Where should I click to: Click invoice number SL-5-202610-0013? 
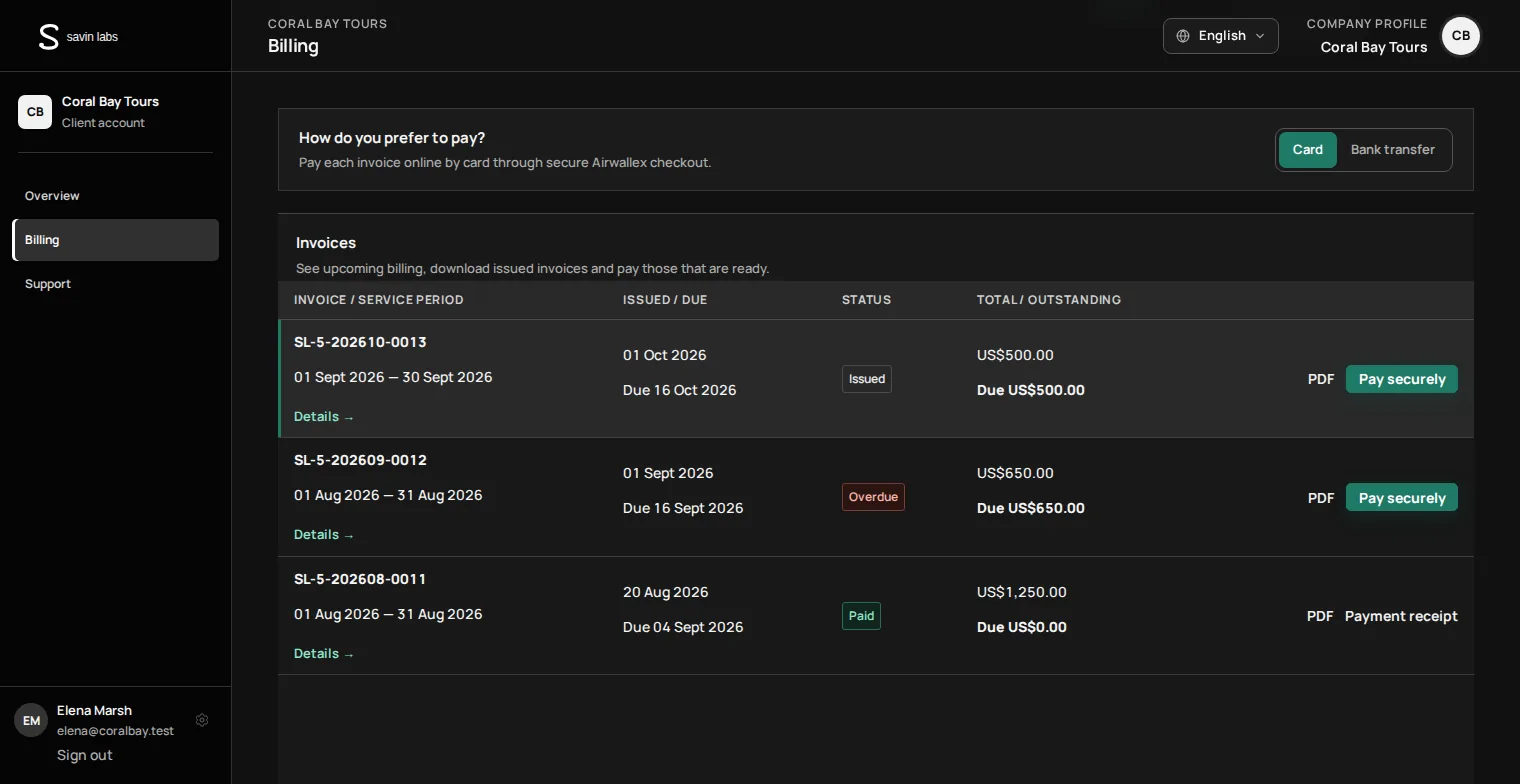coord(360,342)
